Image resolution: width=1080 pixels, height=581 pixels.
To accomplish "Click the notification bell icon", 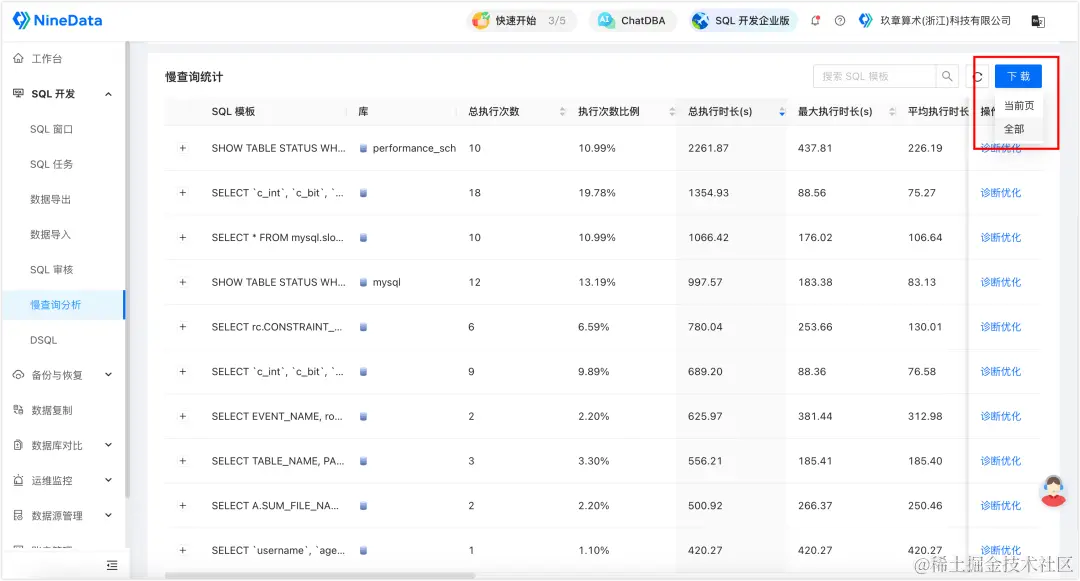I will [x=816, y=21].
